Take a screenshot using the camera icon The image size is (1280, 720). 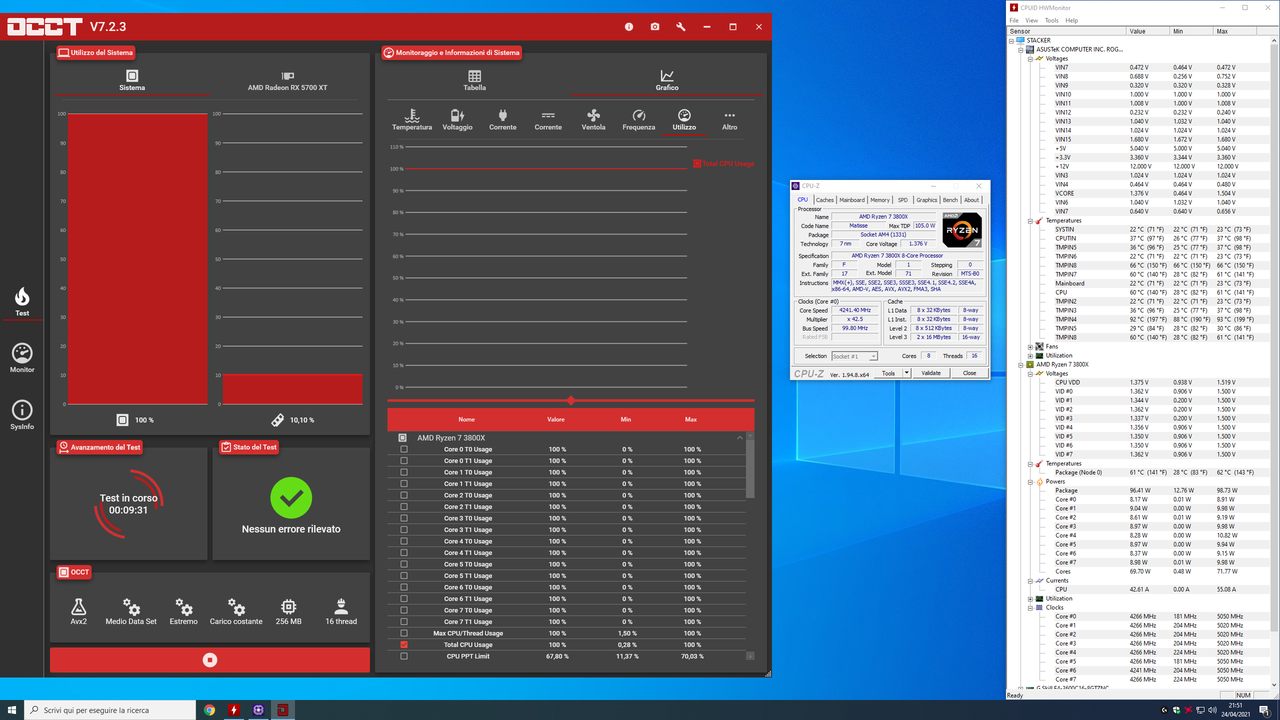tap(654, 27)
